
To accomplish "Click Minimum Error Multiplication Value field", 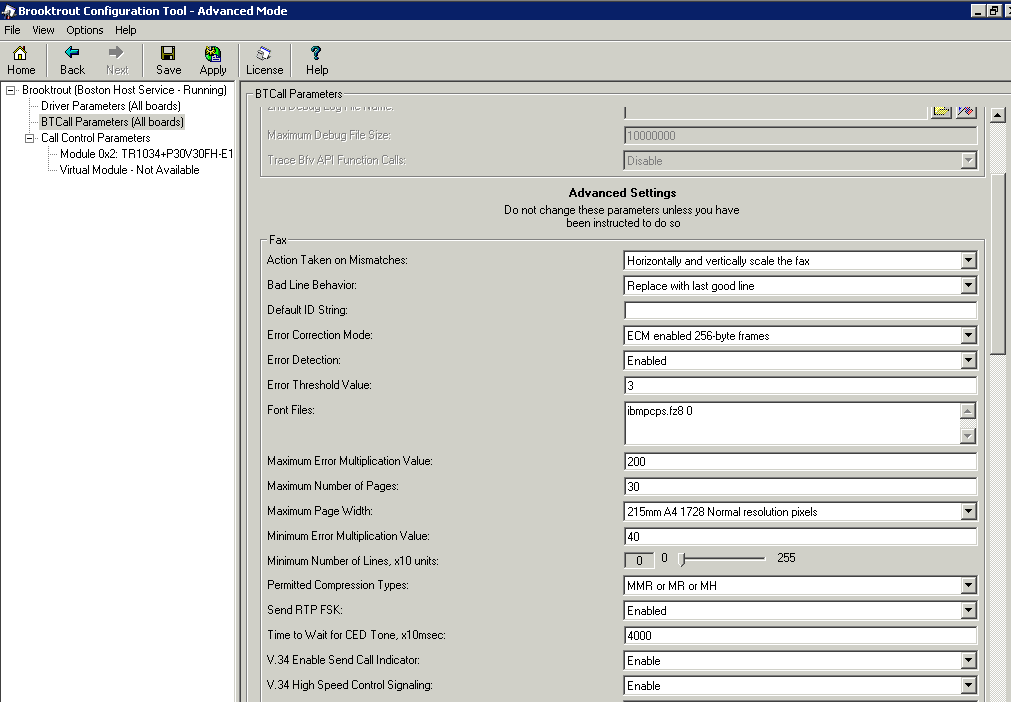I will [x=800, y=536].
